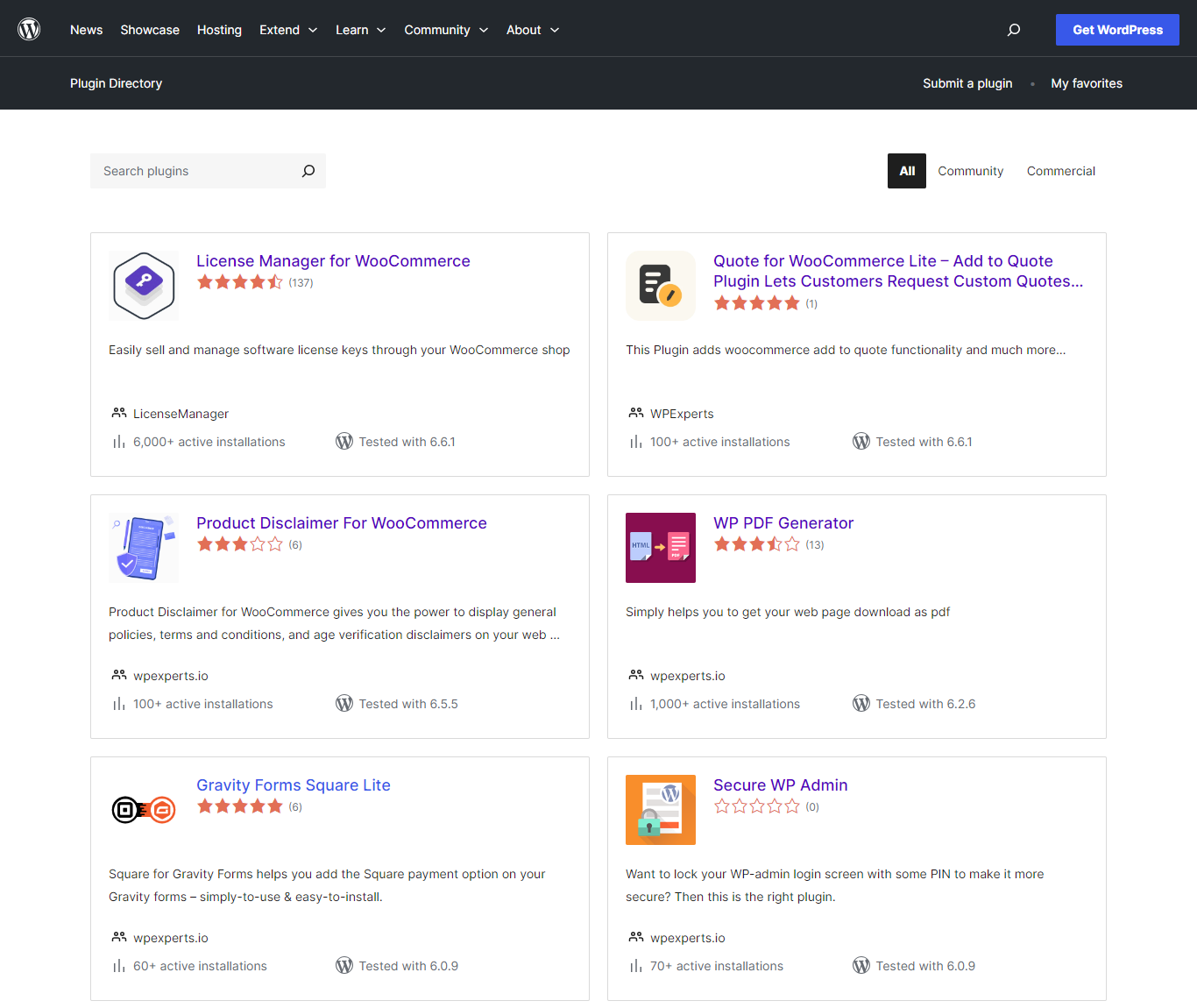Viewport: 1197px width, 1008px height.
Task: Open Quote for WooCommerce Lite title link
Action: point(898,271)
